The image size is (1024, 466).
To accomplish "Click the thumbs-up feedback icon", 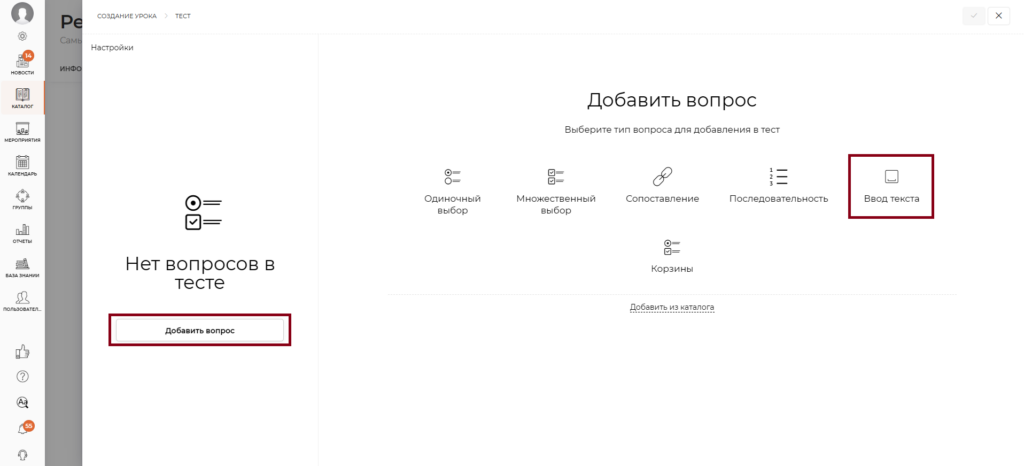I will pos(22,352).
